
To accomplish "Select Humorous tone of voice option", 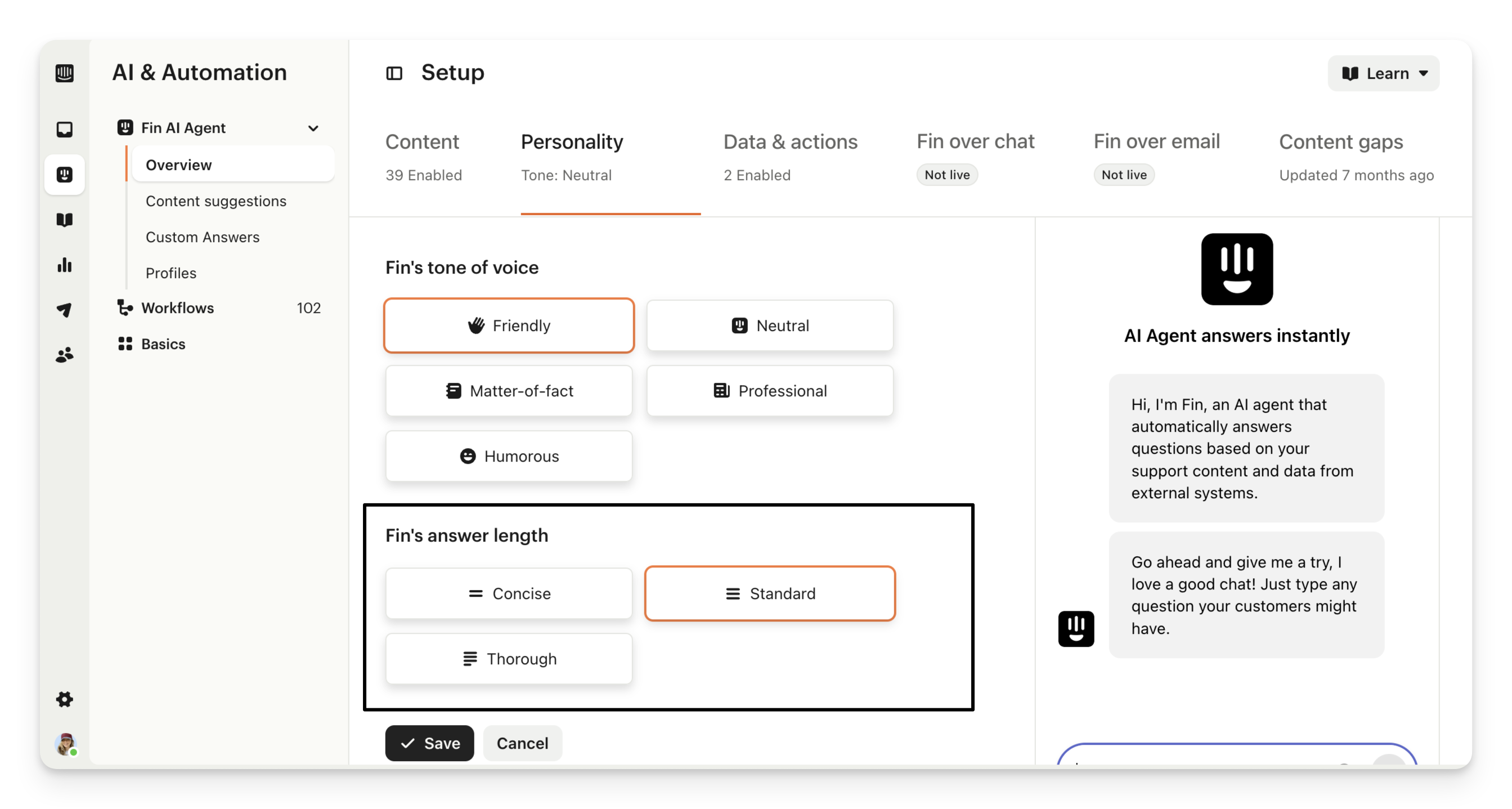I will click(508, 456).
